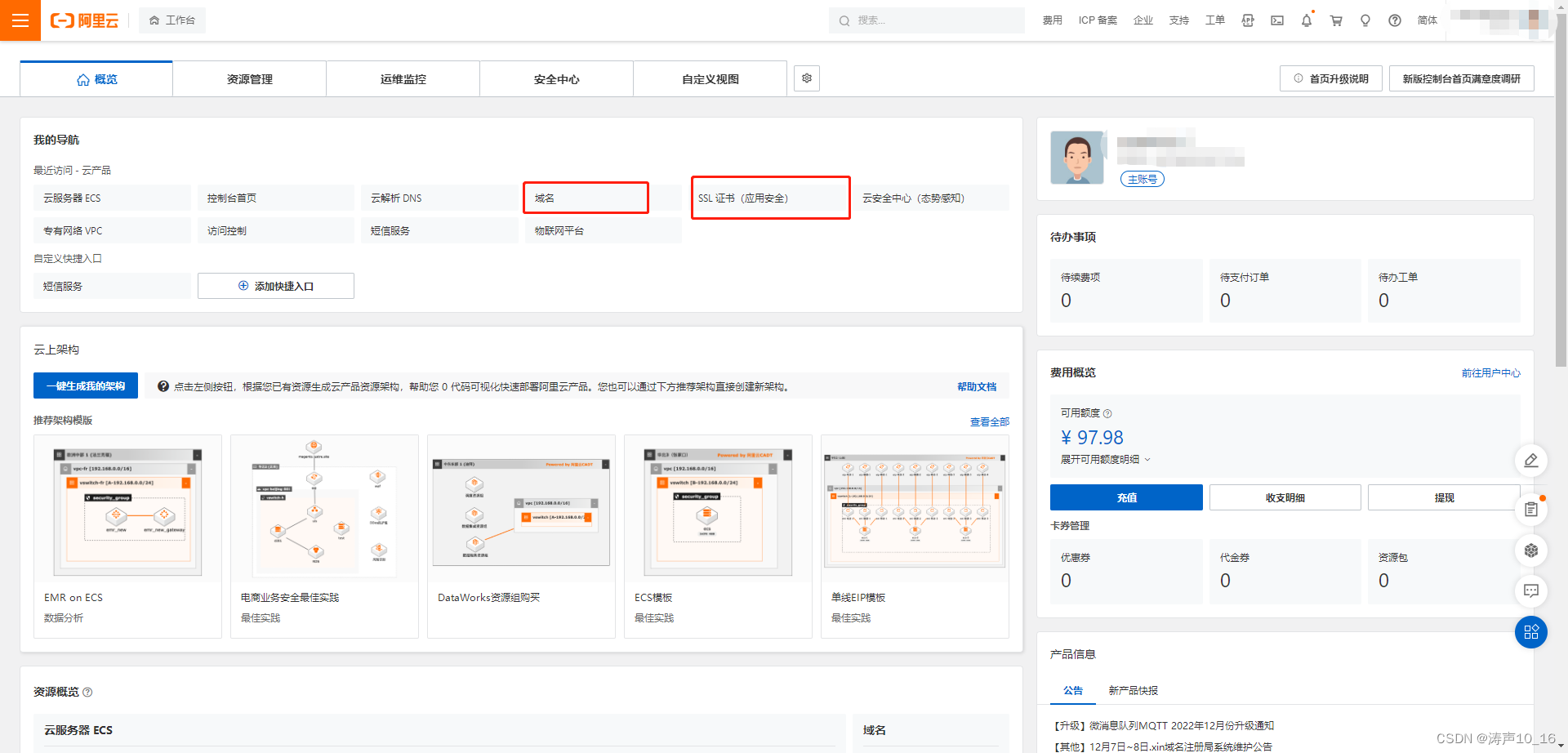Click the gear settings icon beside the tabs

[x=807, y=78]
